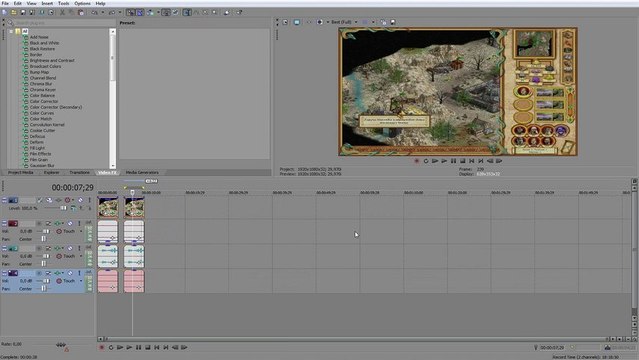Toggle Automatic Crossfades in the main toolbar
The image size is (639, 360).
140,13
